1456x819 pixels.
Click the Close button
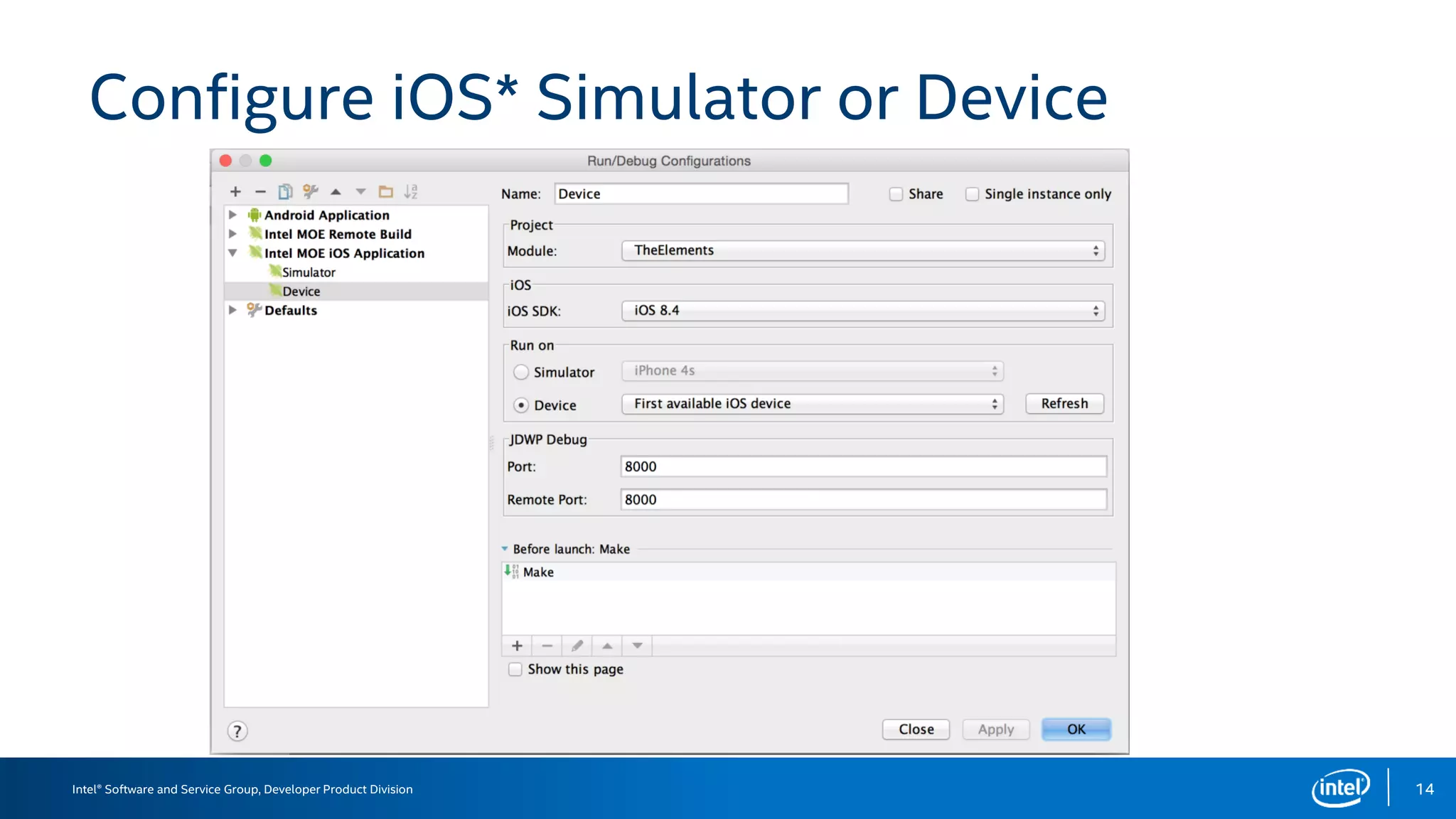pos(916,729)
